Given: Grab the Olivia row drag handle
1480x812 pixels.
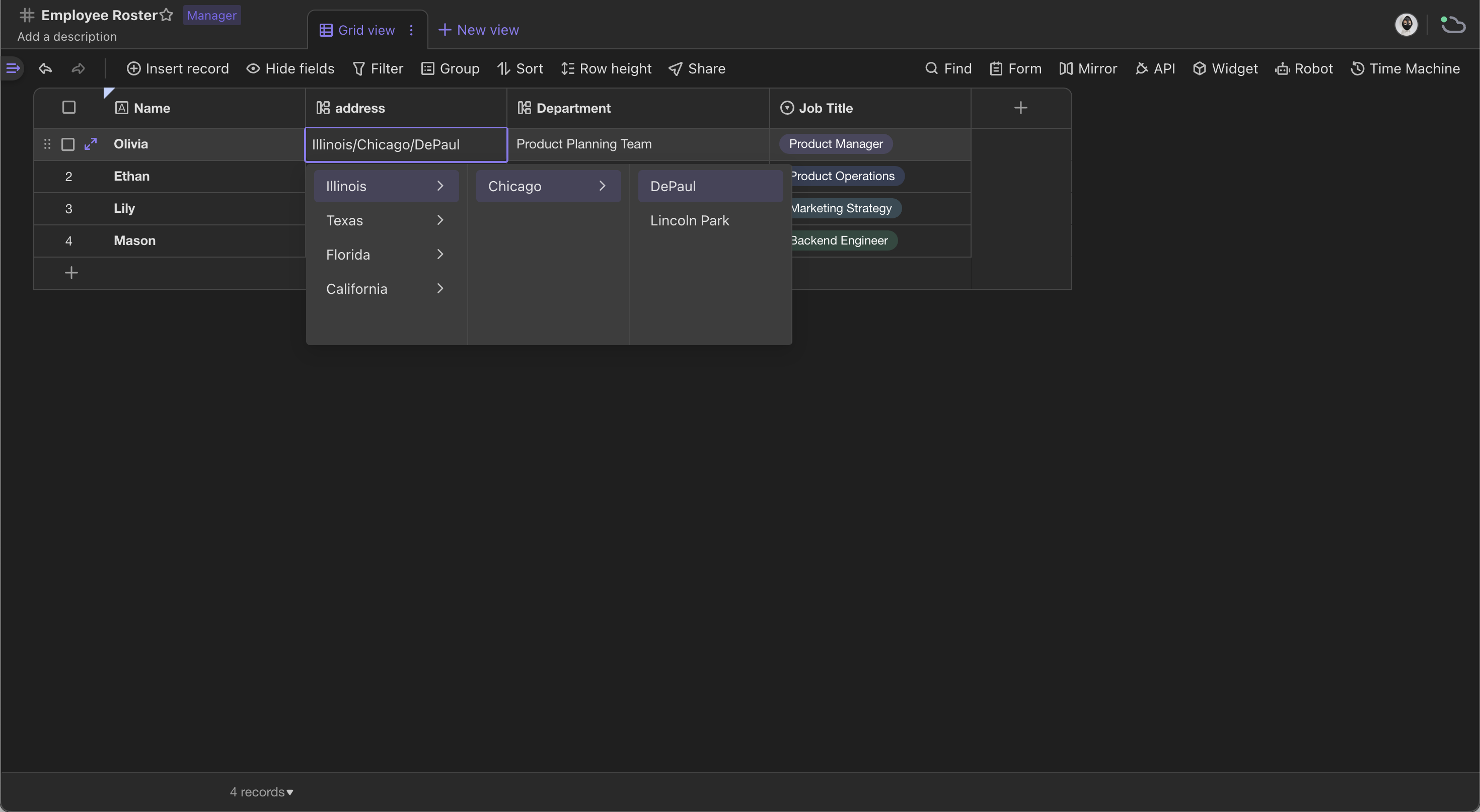Looking at the screenshot, I should tap(47, 143).
